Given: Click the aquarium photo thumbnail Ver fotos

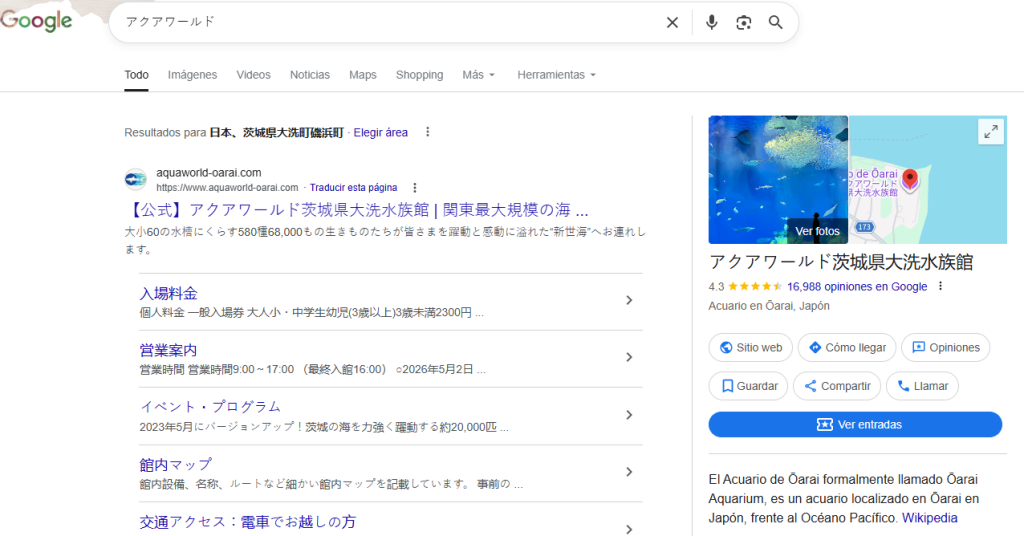Looking at the screenshot, I should 778,180.
